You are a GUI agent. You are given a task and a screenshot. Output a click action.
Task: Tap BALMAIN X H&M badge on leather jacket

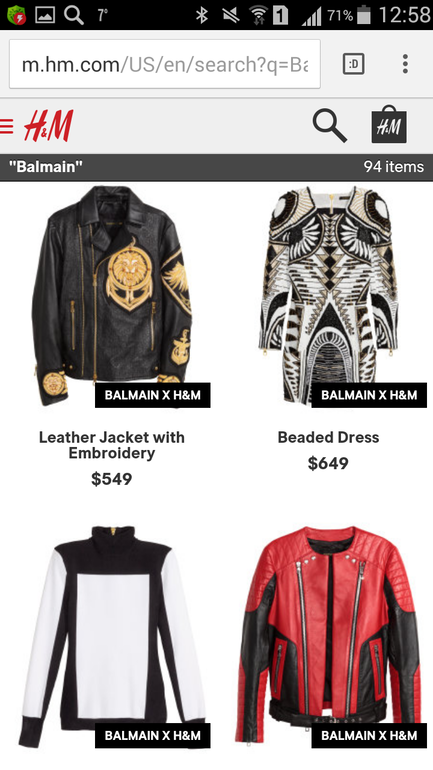pos(153,395)
